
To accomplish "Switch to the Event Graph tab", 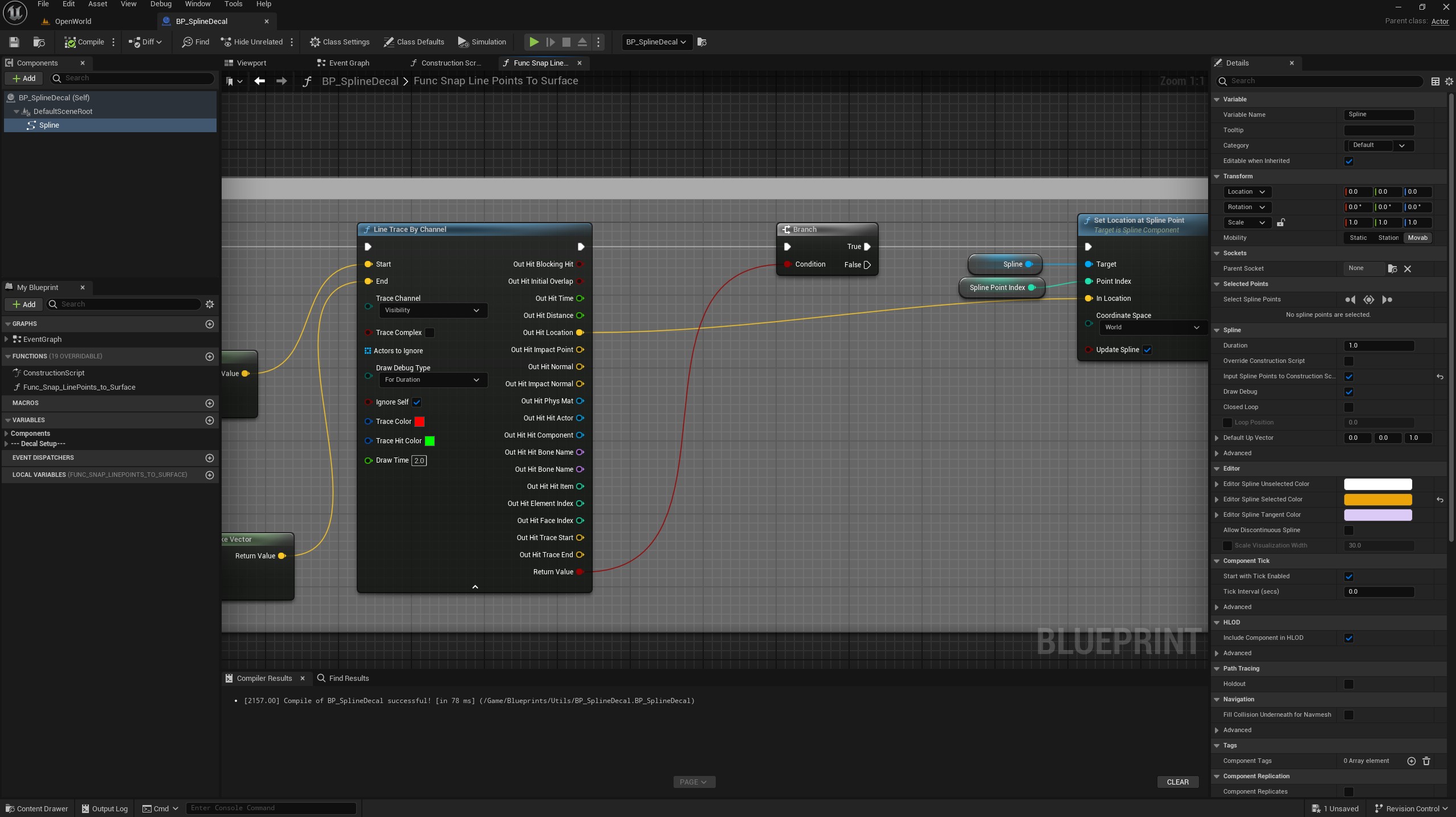I will 348,63.
